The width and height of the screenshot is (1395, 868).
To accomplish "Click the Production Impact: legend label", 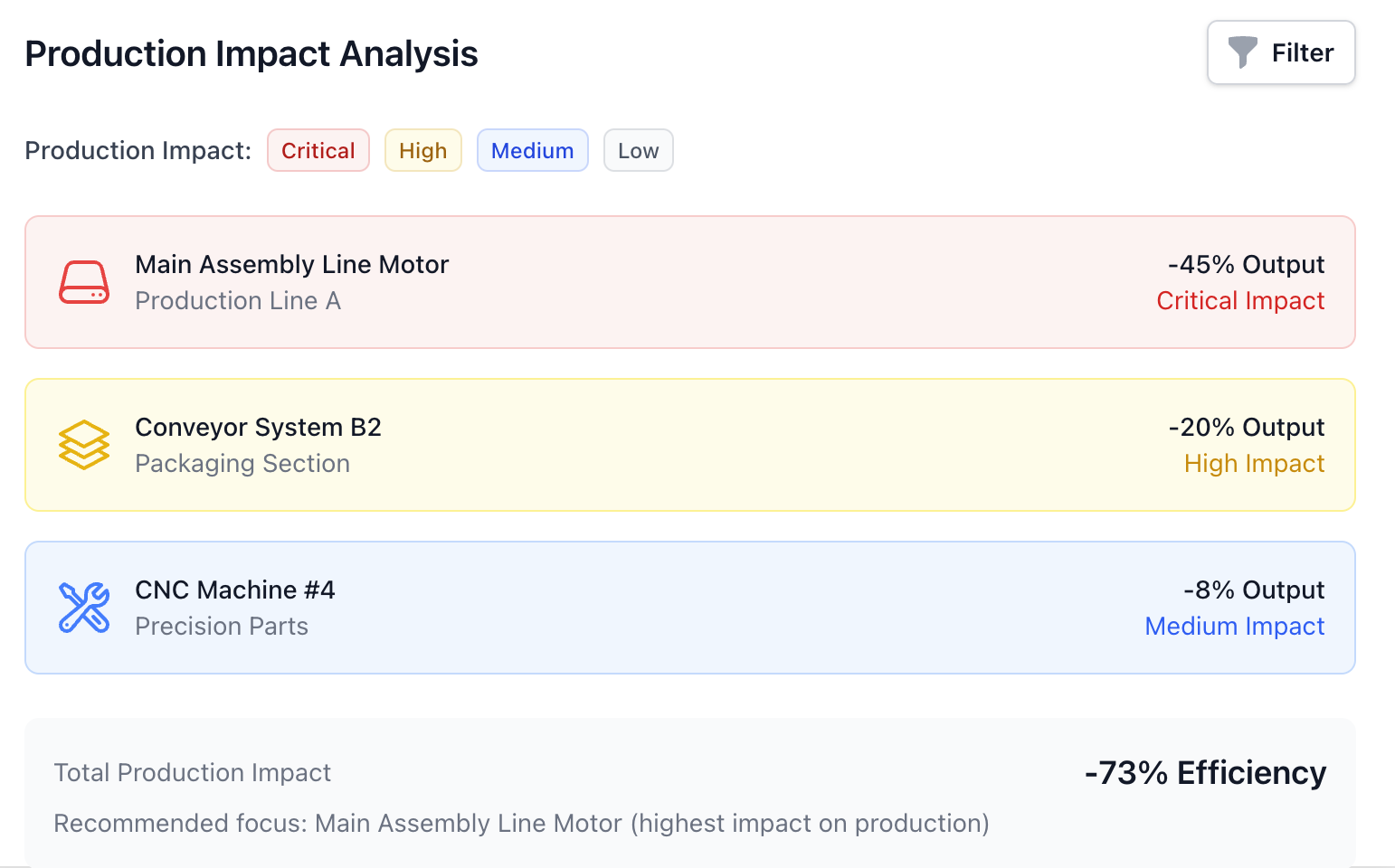I will (x=138, y=150).
